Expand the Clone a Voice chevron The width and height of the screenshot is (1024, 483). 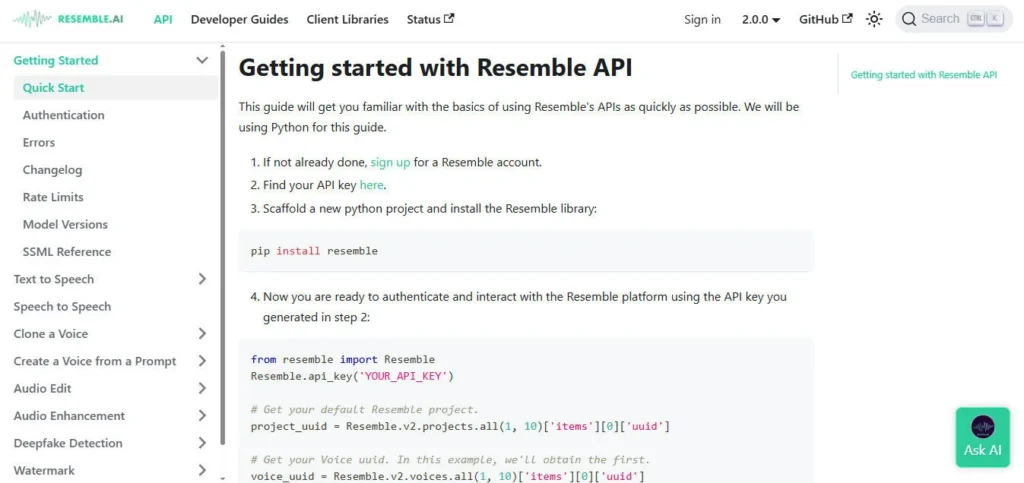coord(202,334)
